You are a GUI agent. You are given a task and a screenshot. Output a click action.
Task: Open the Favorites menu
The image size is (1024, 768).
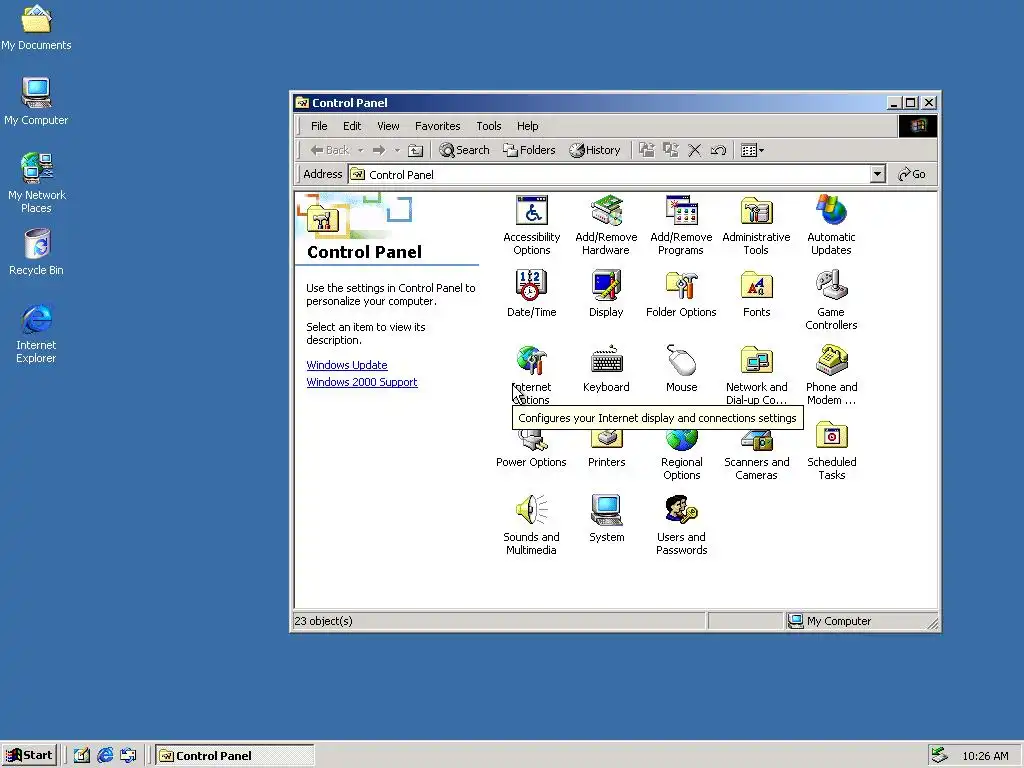438,126
